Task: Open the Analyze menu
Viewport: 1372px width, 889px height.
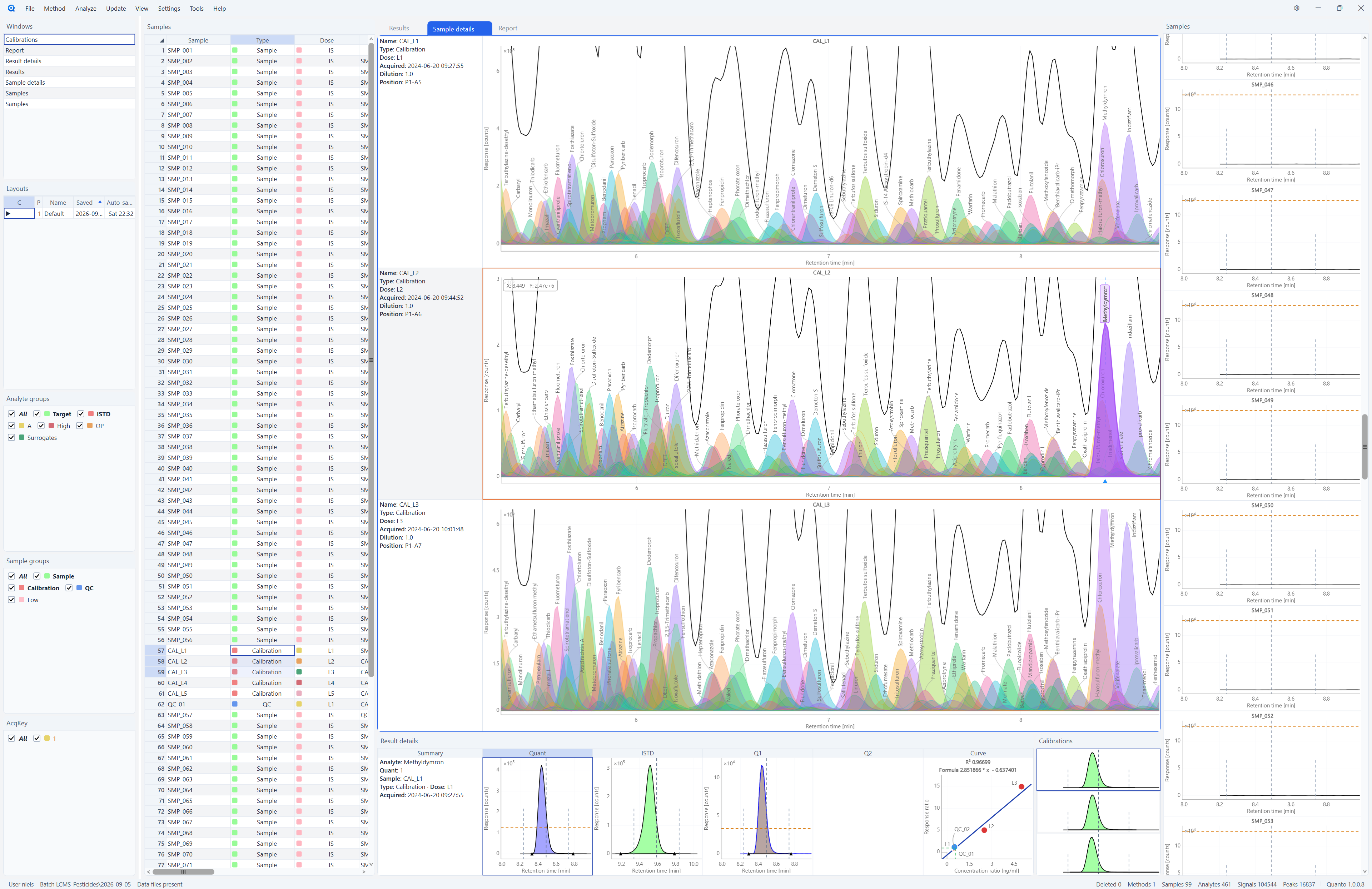Action: pyautogui.click(x=86, y=9)
